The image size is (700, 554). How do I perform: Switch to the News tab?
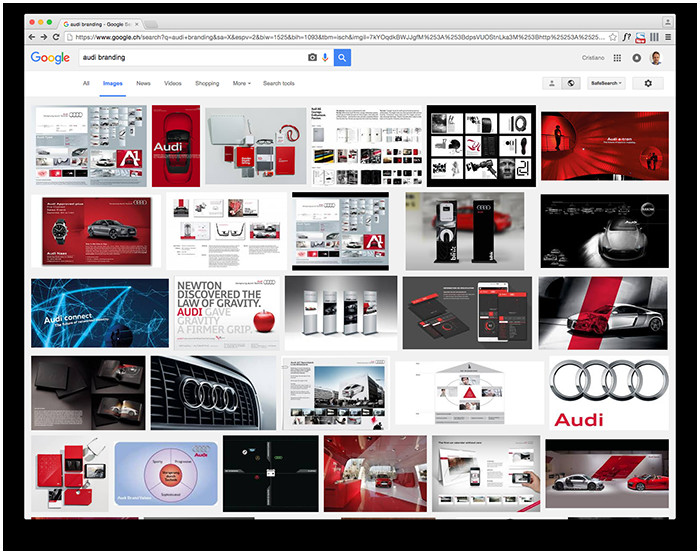143,83
